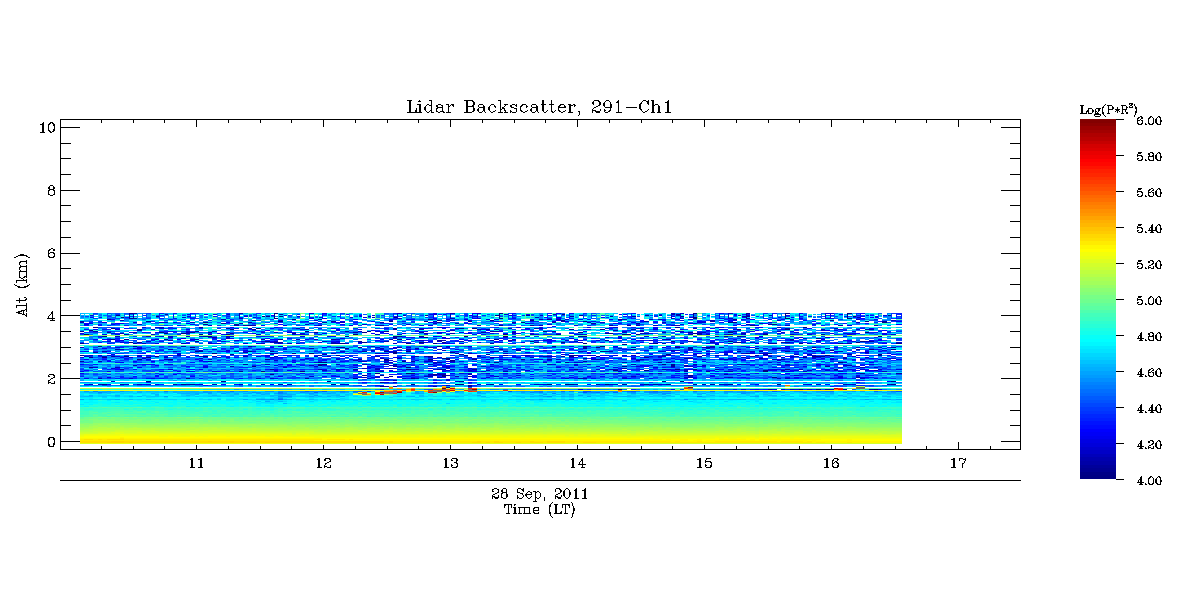Click colorbar value 4.20
The height and width of the screenshot is (600, 1200).
pyautogui.click(x=1149, y=445)
